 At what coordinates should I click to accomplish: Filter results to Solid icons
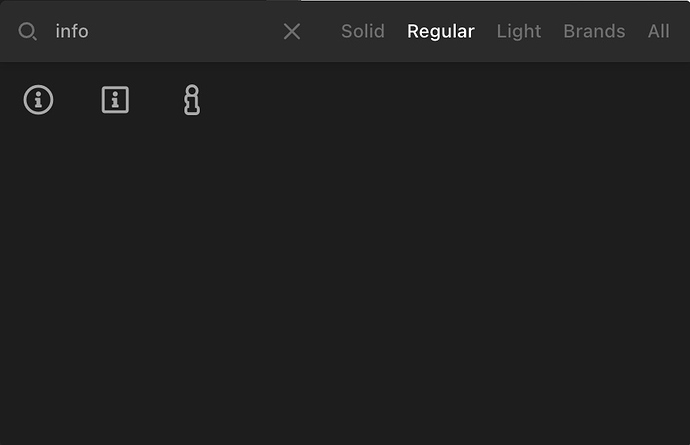point(363,31)
